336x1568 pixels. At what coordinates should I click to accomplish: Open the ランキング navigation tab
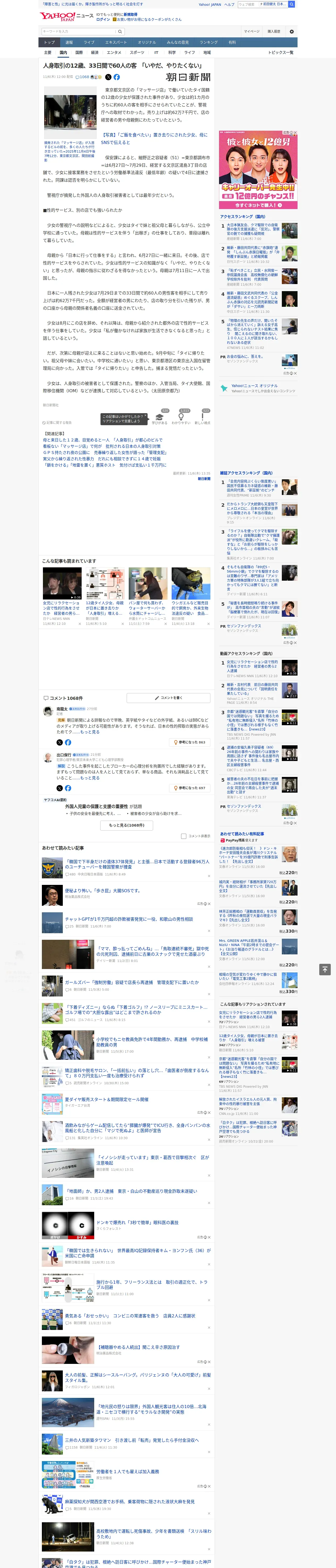pyautogui.click(x=209, y=43)
